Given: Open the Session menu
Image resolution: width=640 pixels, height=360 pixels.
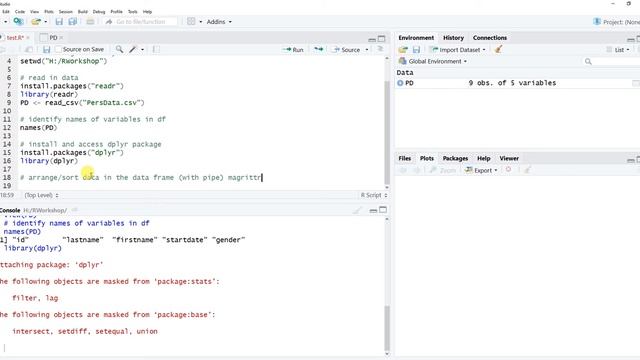Looking at the screenshot, I should (65, 12).
